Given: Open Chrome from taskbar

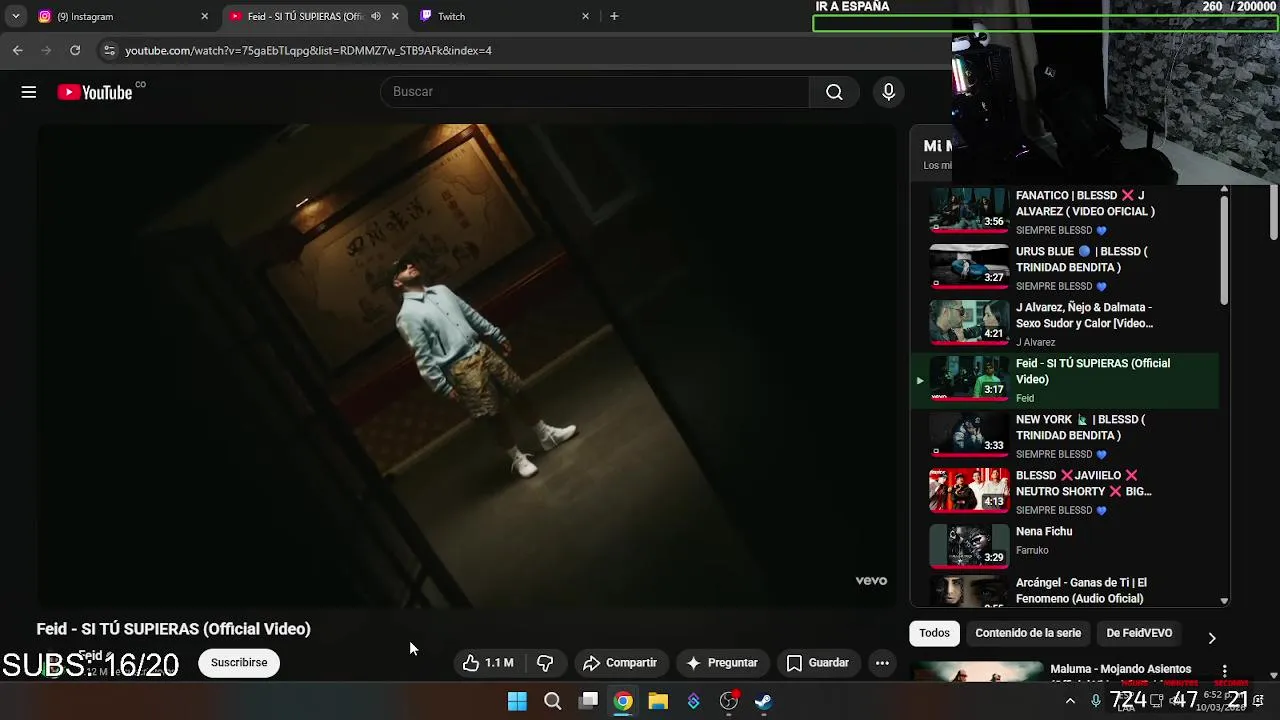Looking at the screenshot, I should (x=623, y=701).
